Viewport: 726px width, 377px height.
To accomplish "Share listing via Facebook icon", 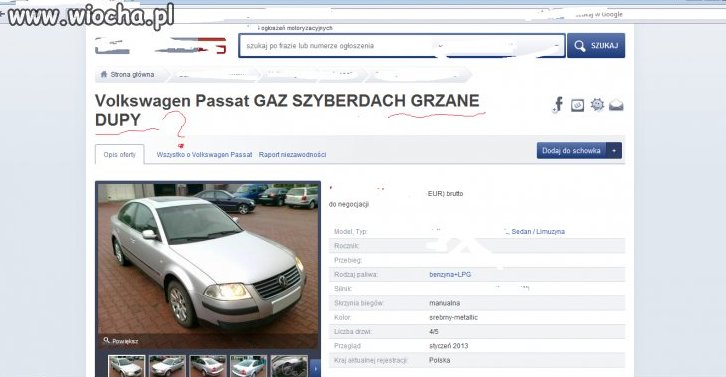I will tap(558, 105).
